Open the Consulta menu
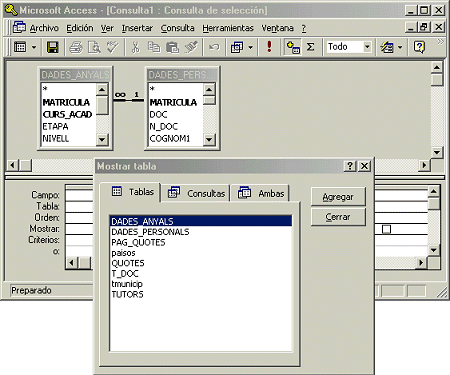 [177, 28]
